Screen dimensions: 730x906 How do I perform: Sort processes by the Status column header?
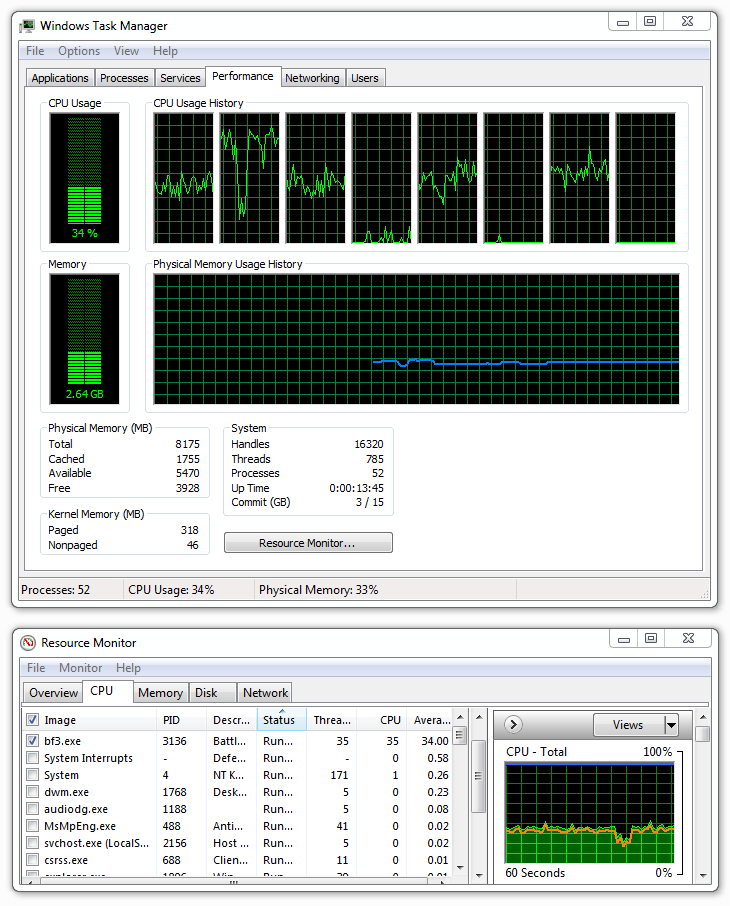pyautogui.click(x=279, y=720)
